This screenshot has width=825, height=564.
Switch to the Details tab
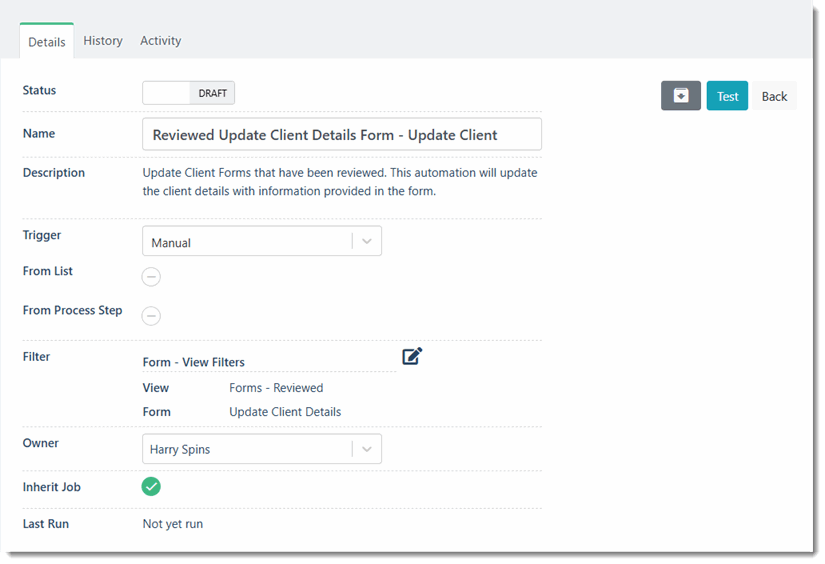(x=47, y=42)
